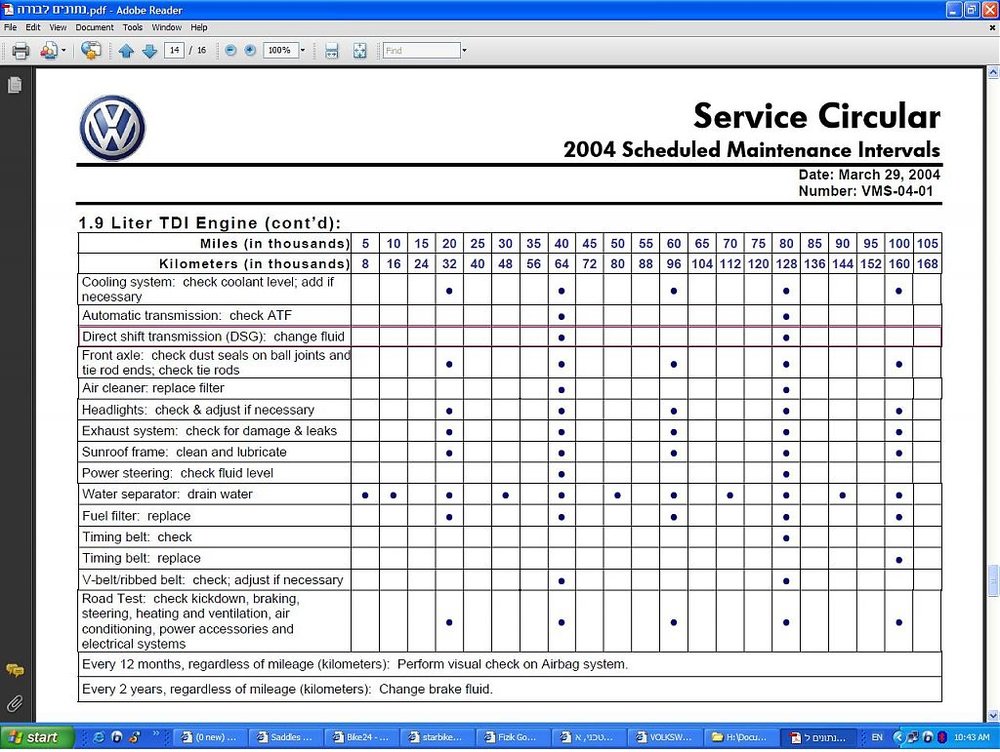Toggle scrolling mode fit-width icon

pyautogui.click(x=332, y=50)
